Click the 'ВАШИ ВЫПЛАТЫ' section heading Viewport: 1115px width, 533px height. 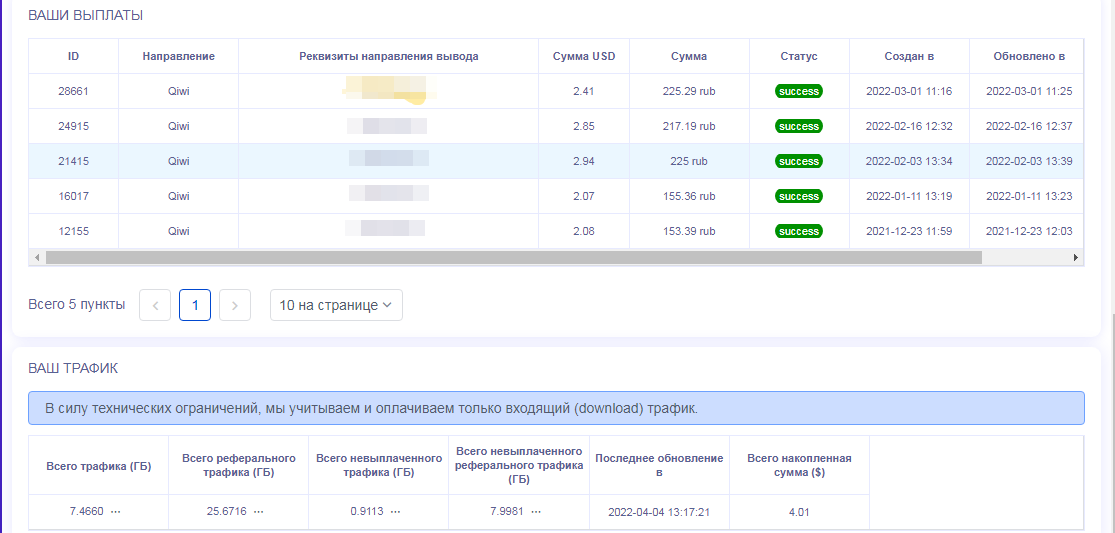pos(85,15)
